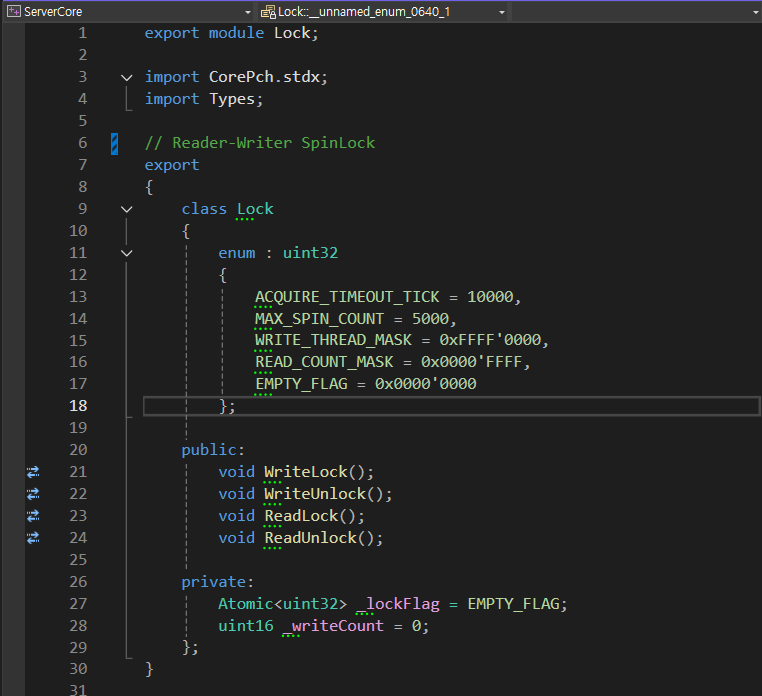Click the value 10000 on line 13
Viewport: 762px width, 696px height.
coord(490,296)
